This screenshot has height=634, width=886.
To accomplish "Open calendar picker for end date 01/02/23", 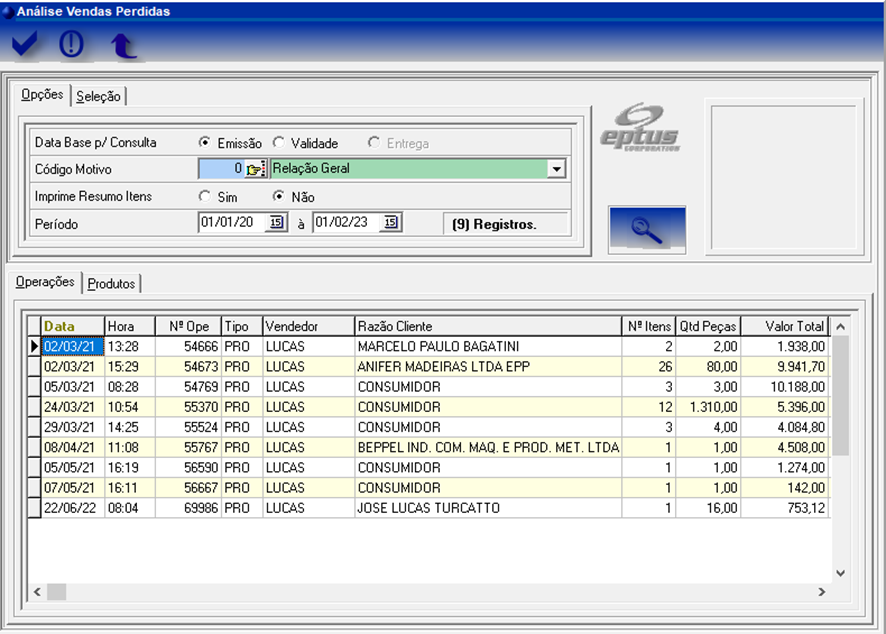I will (391, 223).
